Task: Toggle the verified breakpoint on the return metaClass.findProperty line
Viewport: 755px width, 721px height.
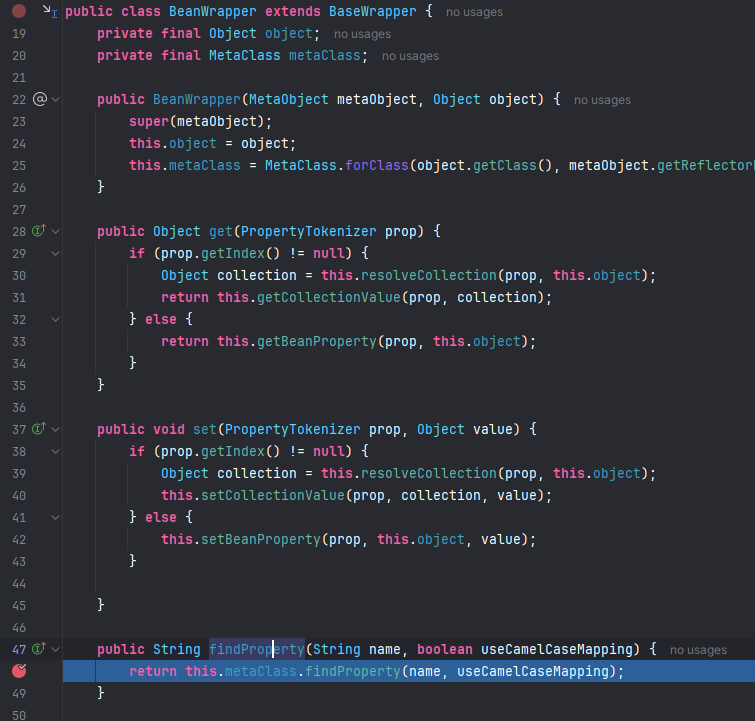Action: pos(19,670)
